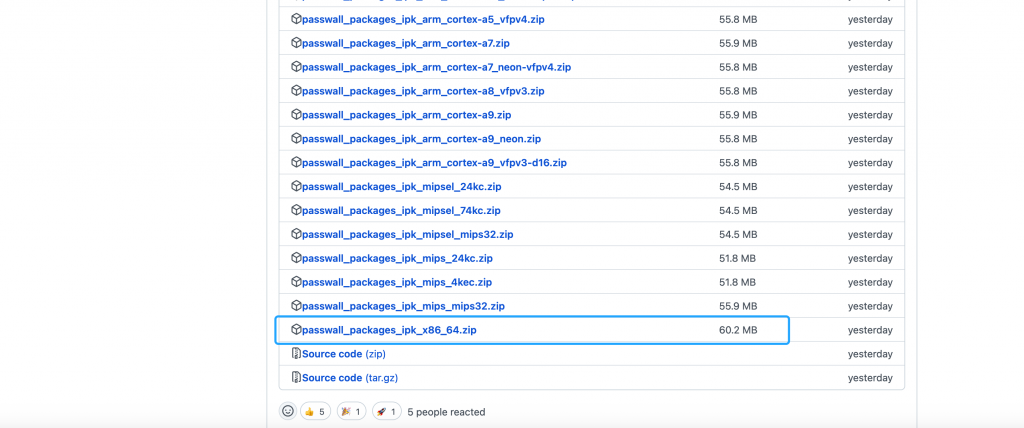Click package icon beside cortex-a8_vfpv3.zip
The height and width of the screenshot is (428, 1024).
[296, 91]
